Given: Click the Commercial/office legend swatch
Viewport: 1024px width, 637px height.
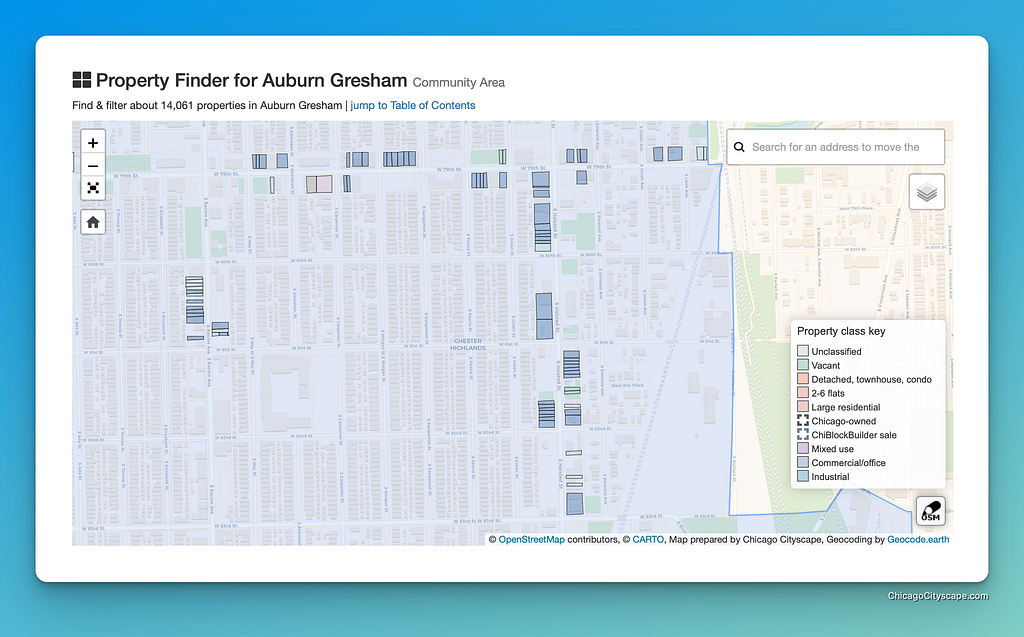Looking at the screenshot, I should click(803, 463).
